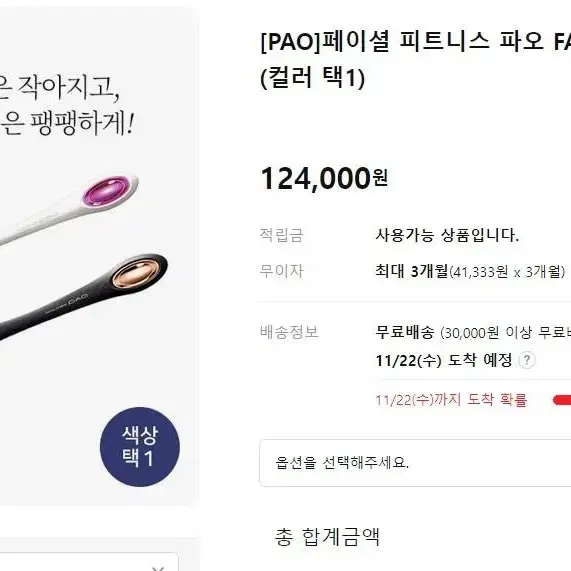Viewport: 571px width, 571px height.
Task: Click the white PAO device image
Action: [x=69, y=209]
